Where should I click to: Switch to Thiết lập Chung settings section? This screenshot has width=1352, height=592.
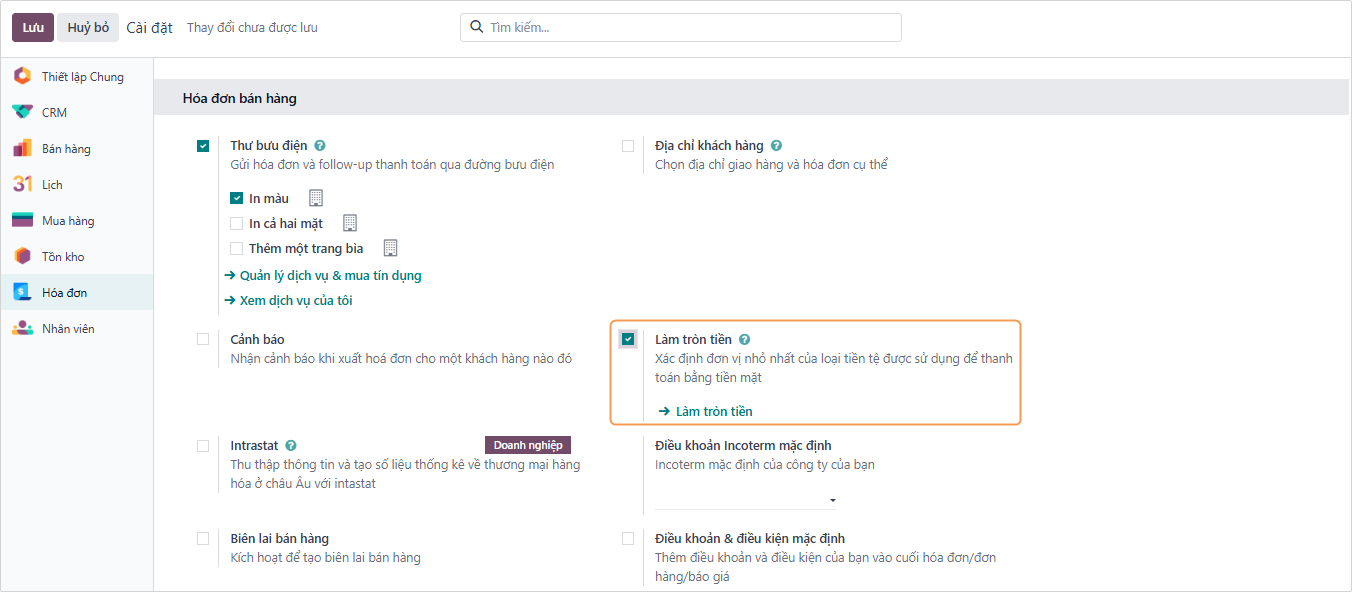[x=82, y=76]
